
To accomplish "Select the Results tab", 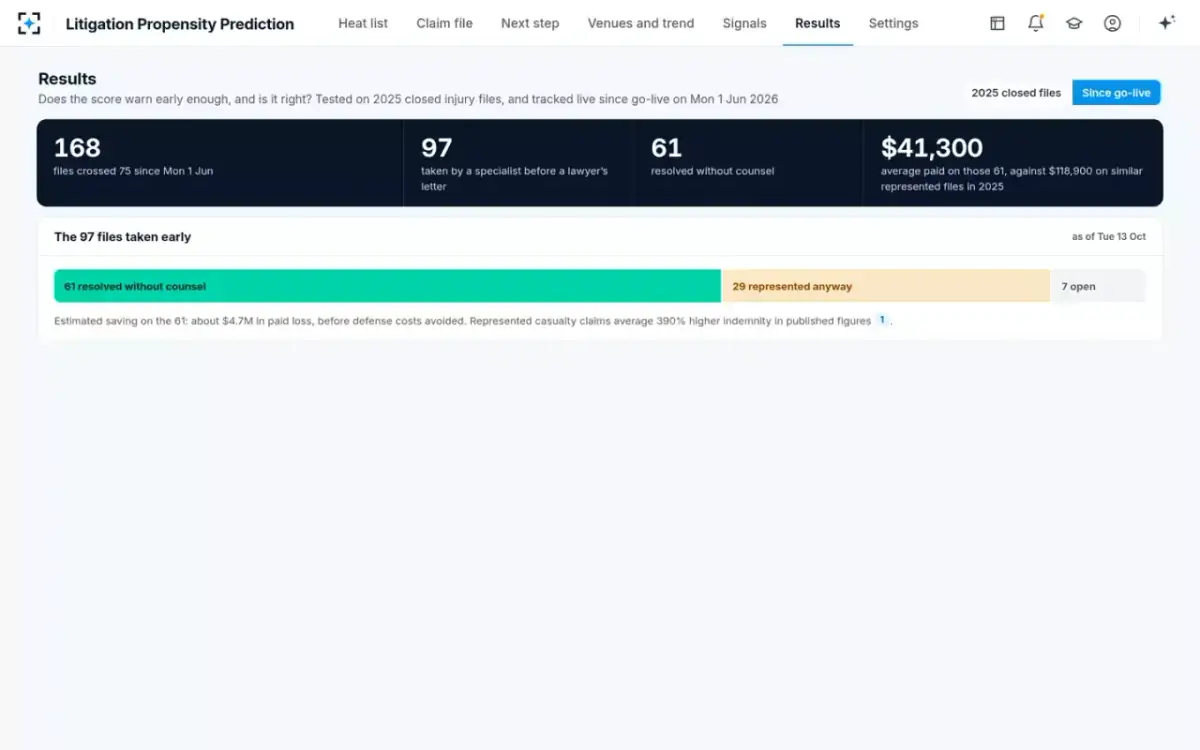I will coord(818,23).
